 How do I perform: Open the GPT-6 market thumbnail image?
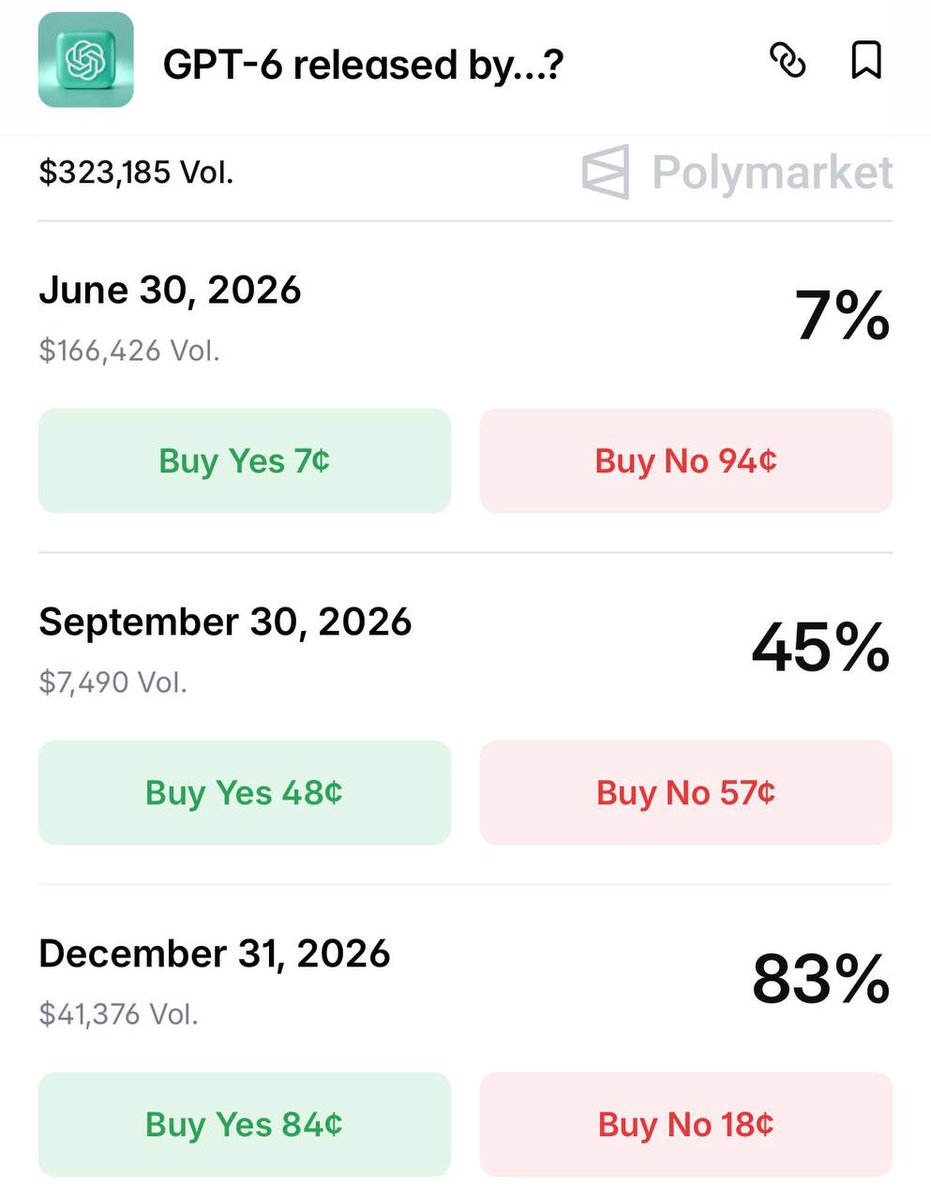pyautogui.click(x=86, y=60)
